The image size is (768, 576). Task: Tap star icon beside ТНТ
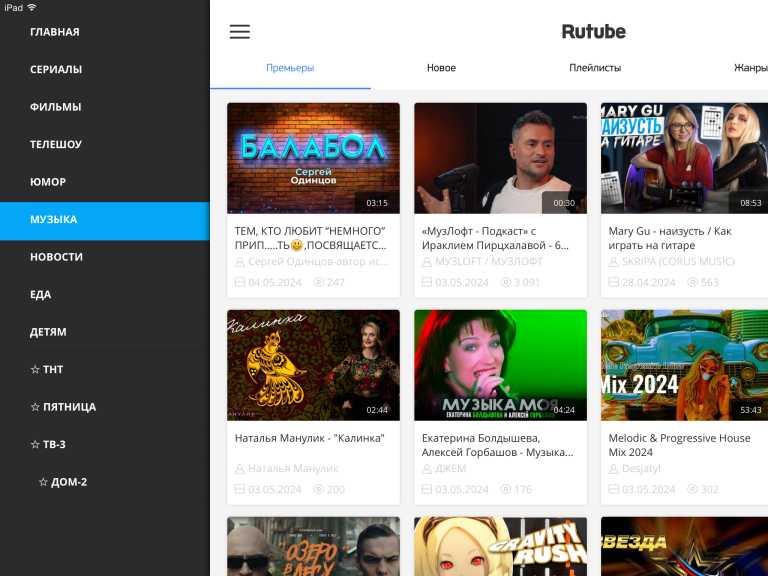[35, 370]
